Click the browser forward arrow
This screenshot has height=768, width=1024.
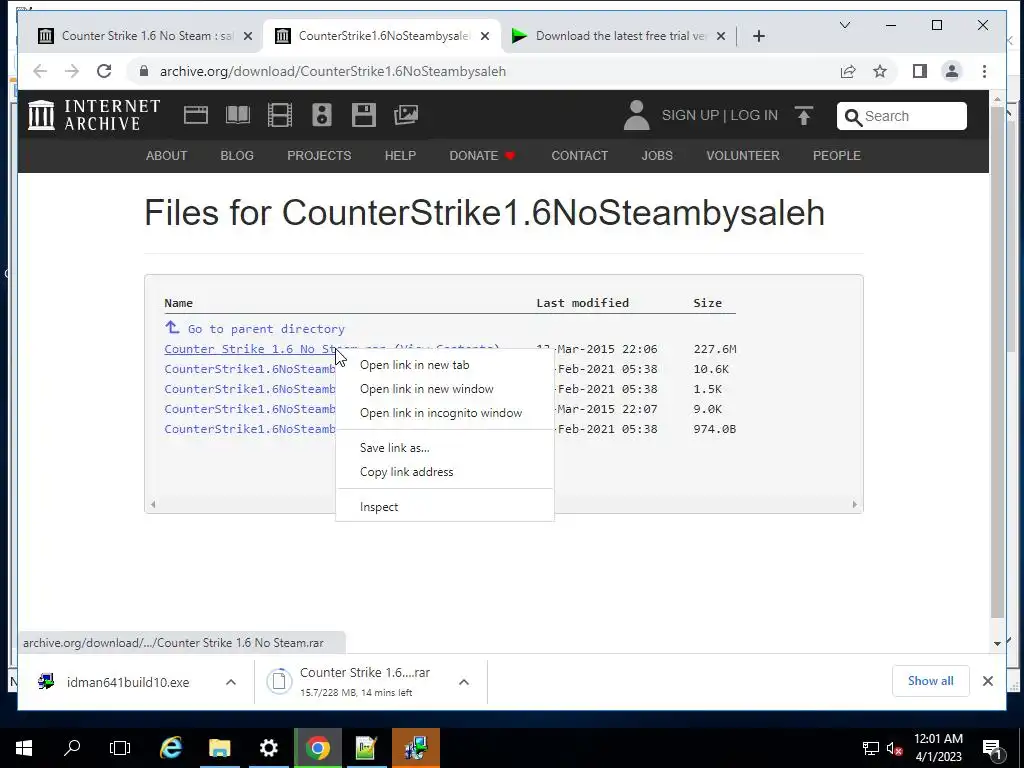[x=72, y=71]
